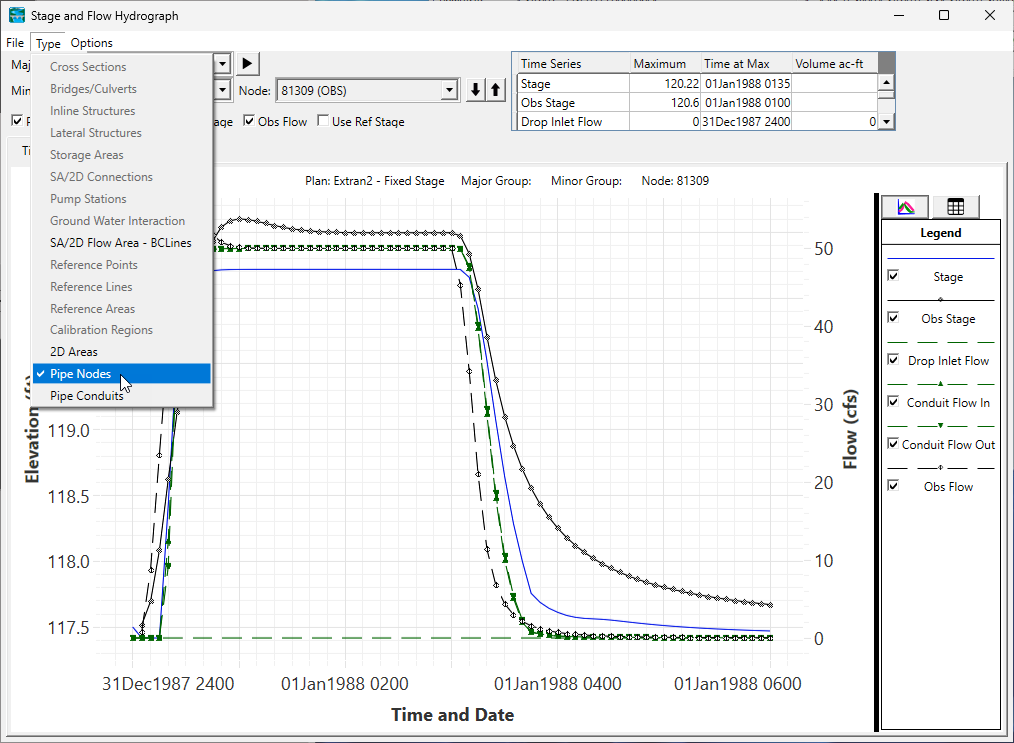Hide the Stage series in legend
Screen dimensions: 1014x743
coord(893,276)
